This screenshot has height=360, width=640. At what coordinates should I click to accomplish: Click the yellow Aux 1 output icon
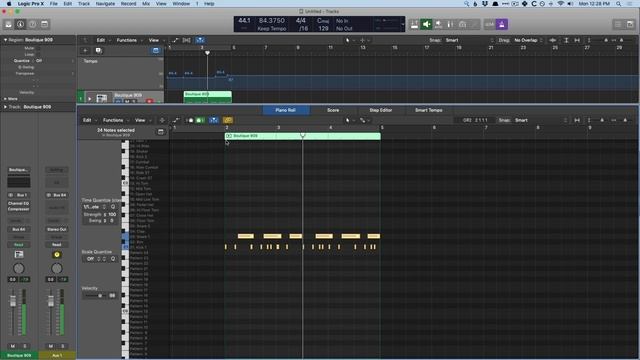pyautogui.click(x=57, y=254)
